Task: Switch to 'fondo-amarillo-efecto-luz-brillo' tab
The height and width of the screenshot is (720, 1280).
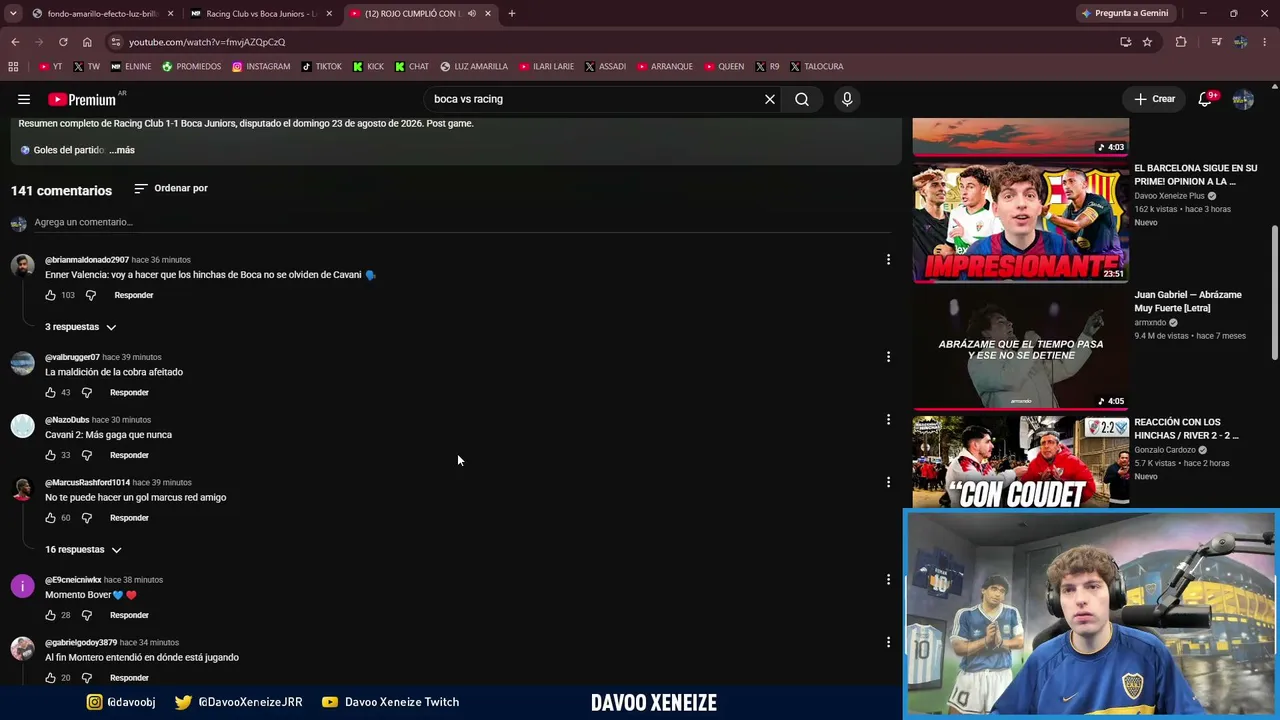Action: (x=103, y=14)
